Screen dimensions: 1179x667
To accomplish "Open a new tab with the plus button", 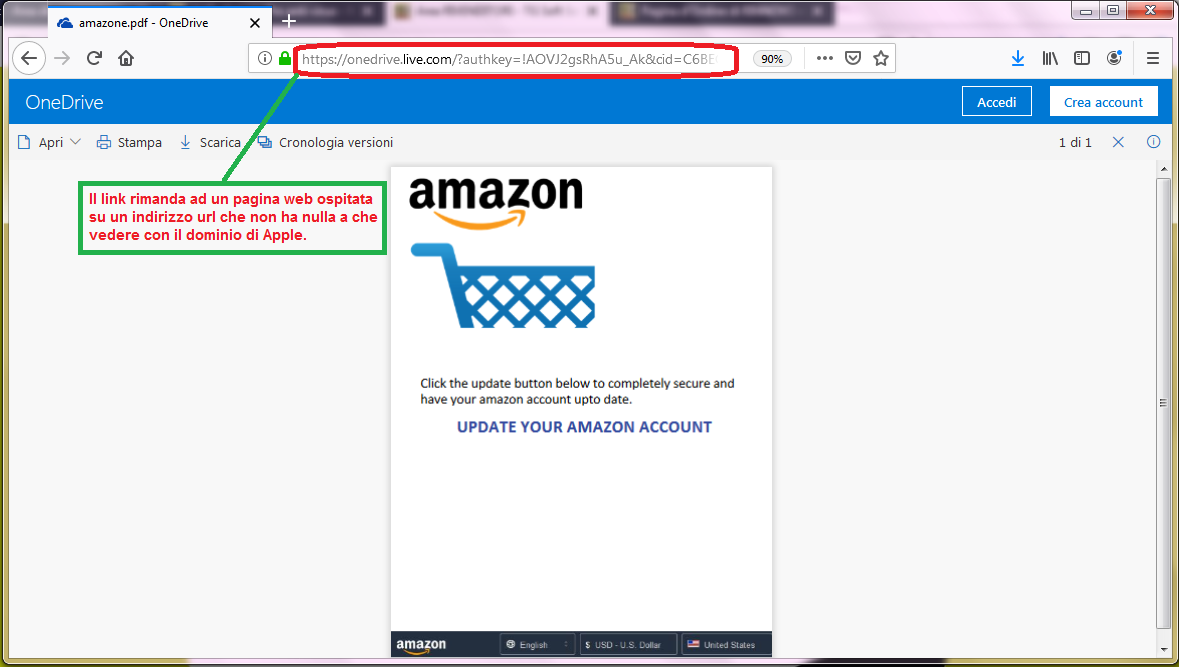I will (x=289, y=22).
